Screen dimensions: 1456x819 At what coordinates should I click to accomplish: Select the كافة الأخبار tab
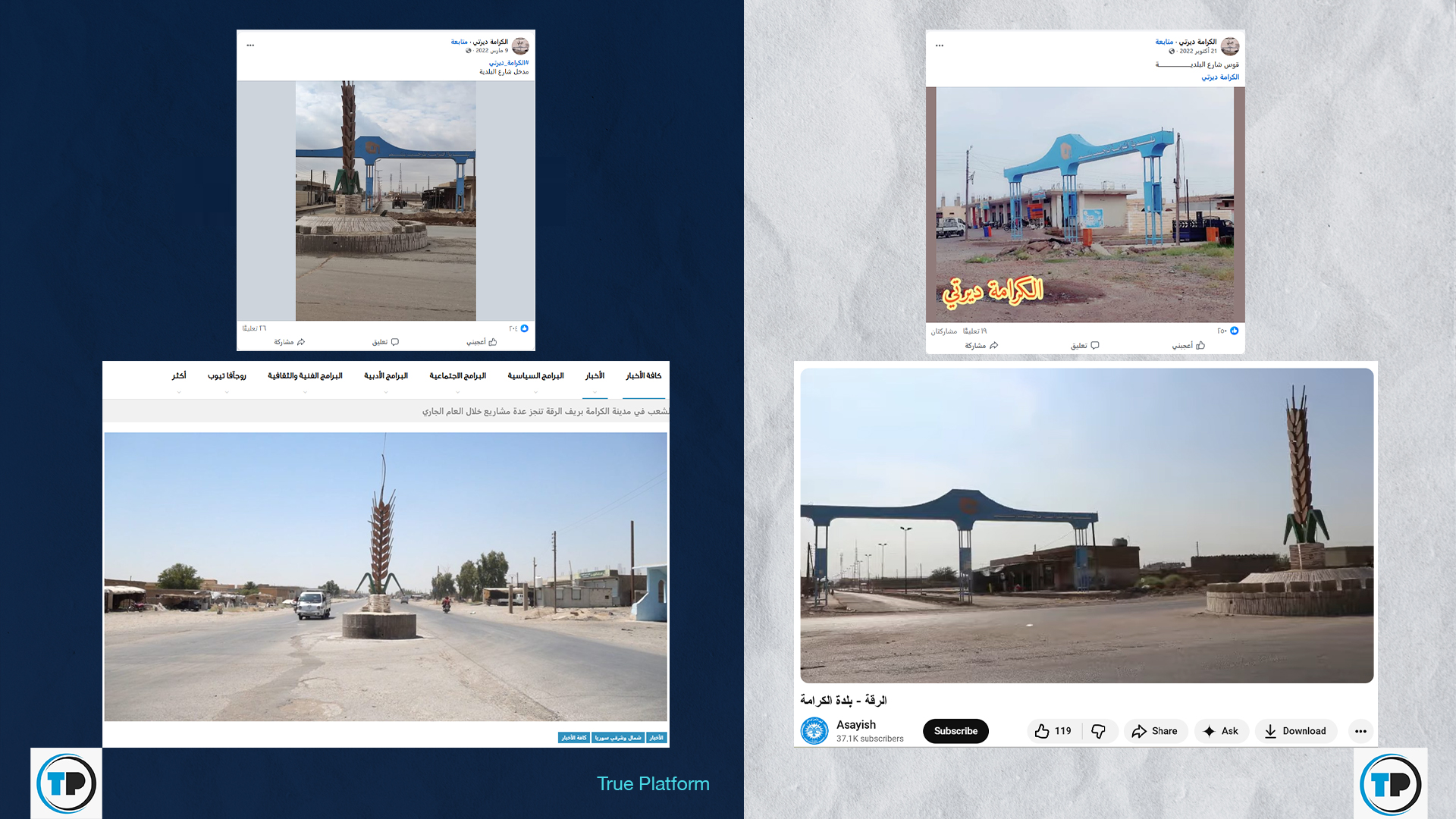coord(643,376)
